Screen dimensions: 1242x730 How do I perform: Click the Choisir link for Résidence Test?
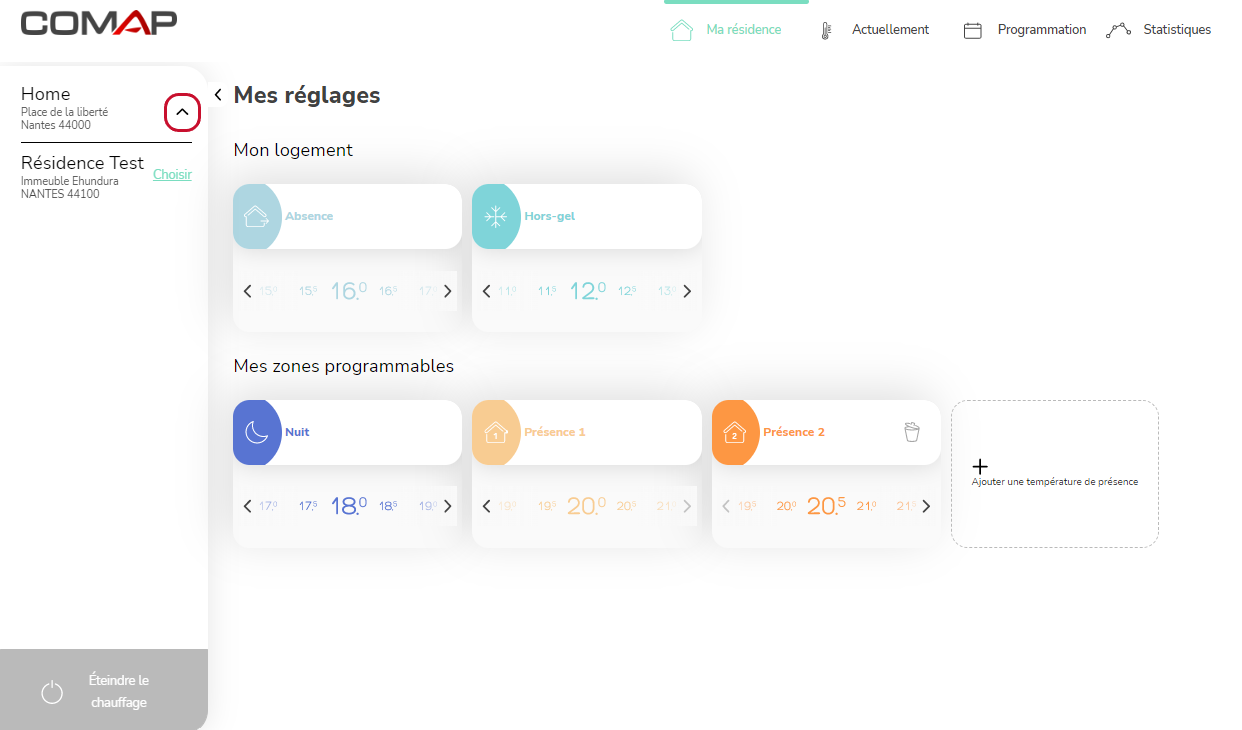[x=172, y=175]
